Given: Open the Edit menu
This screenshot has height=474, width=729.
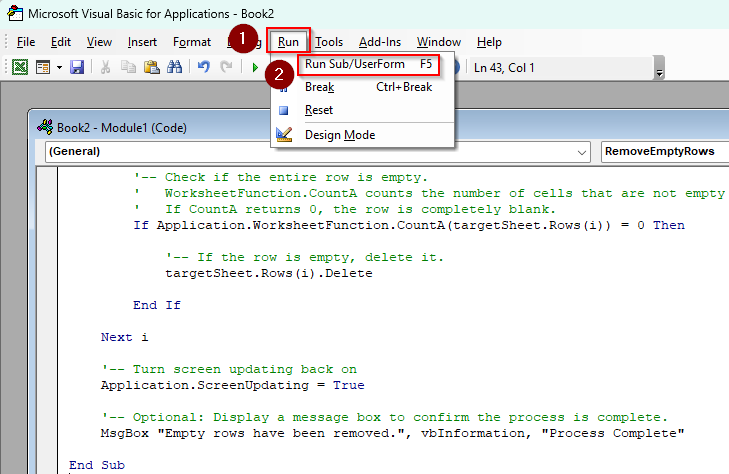Looking at the screenshot, I should click(x=61, y=42).
